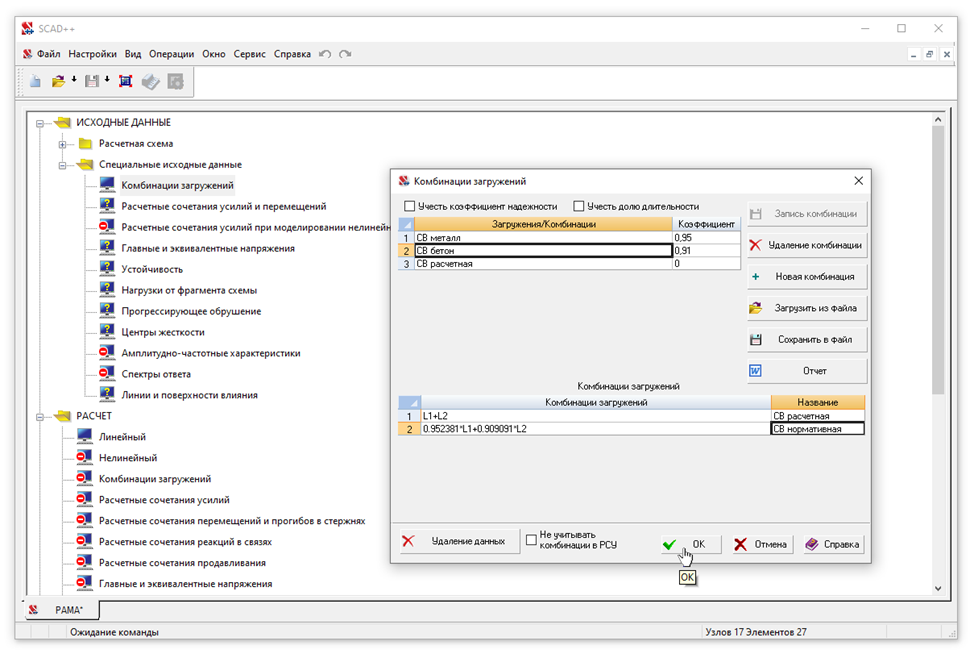This screenshot has width=974, height=654.
Task: Click the tree panel vertical scrollbar thumb
Action: click(x=938, y=260)
